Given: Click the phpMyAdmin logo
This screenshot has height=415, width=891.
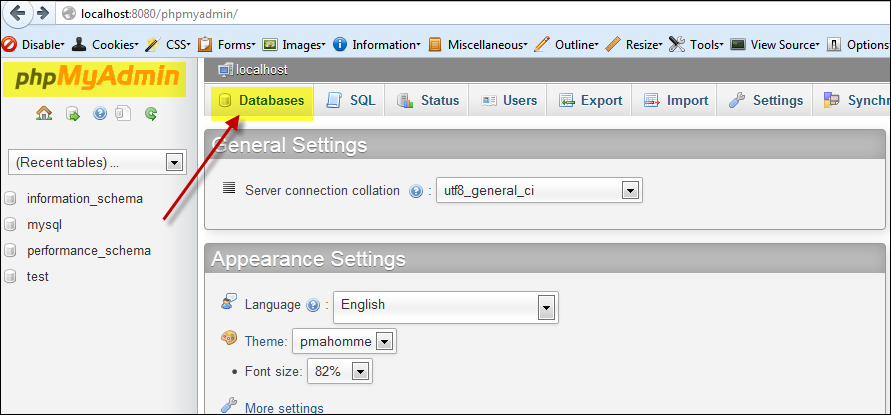Looking at the screenshot, I should (x=95, y=78).
